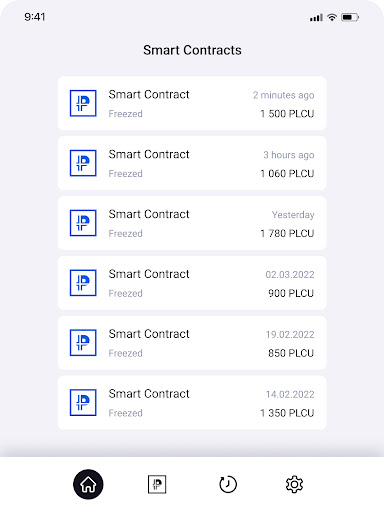Tap logo icon of the 1 500 PLCU contract
This screenshot has width=384, height=512.
tap(83, 103)
